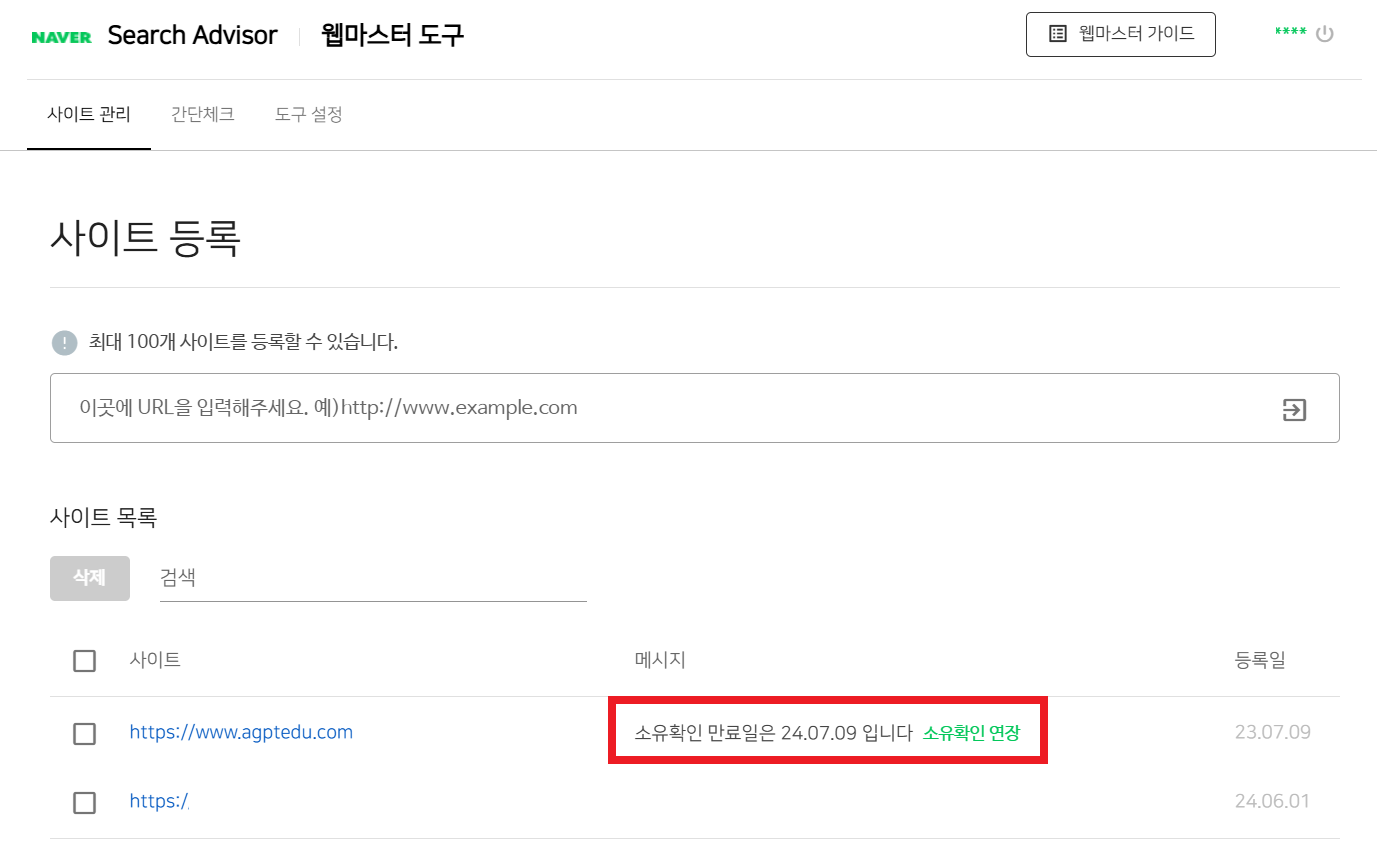Image resolution: width=1377 pixels, height=843 pixels.
Task: Open the https://www.agptedu.com site link
Action: (240, 733)
